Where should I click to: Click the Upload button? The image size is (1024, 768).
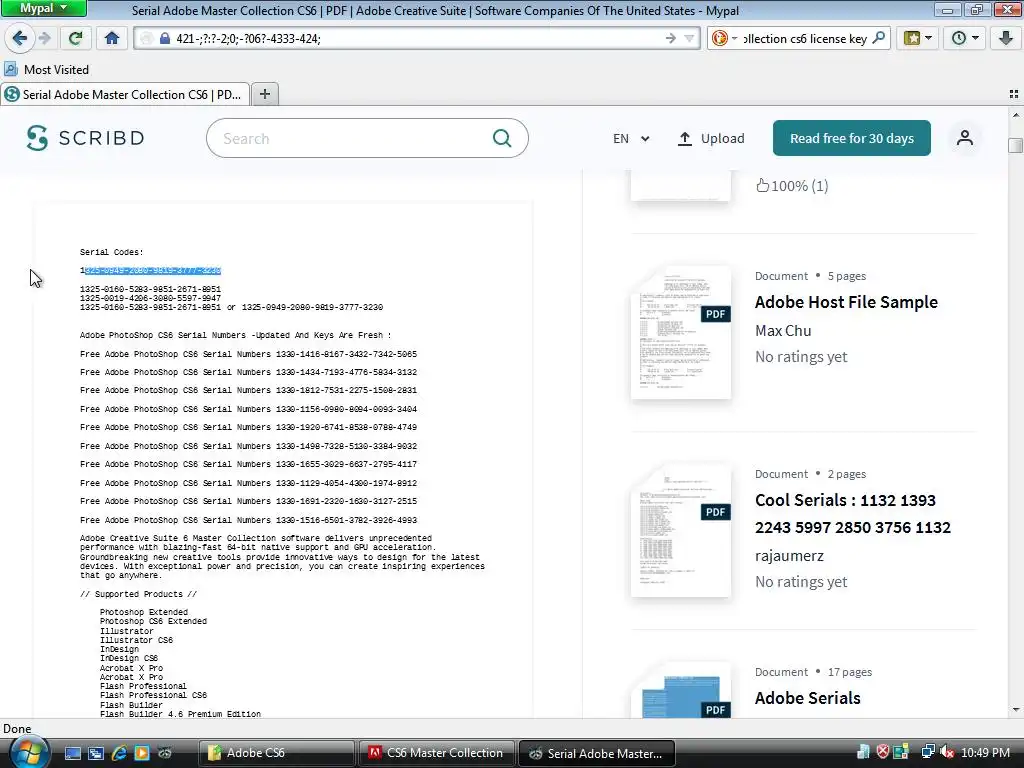pos(711,138)
